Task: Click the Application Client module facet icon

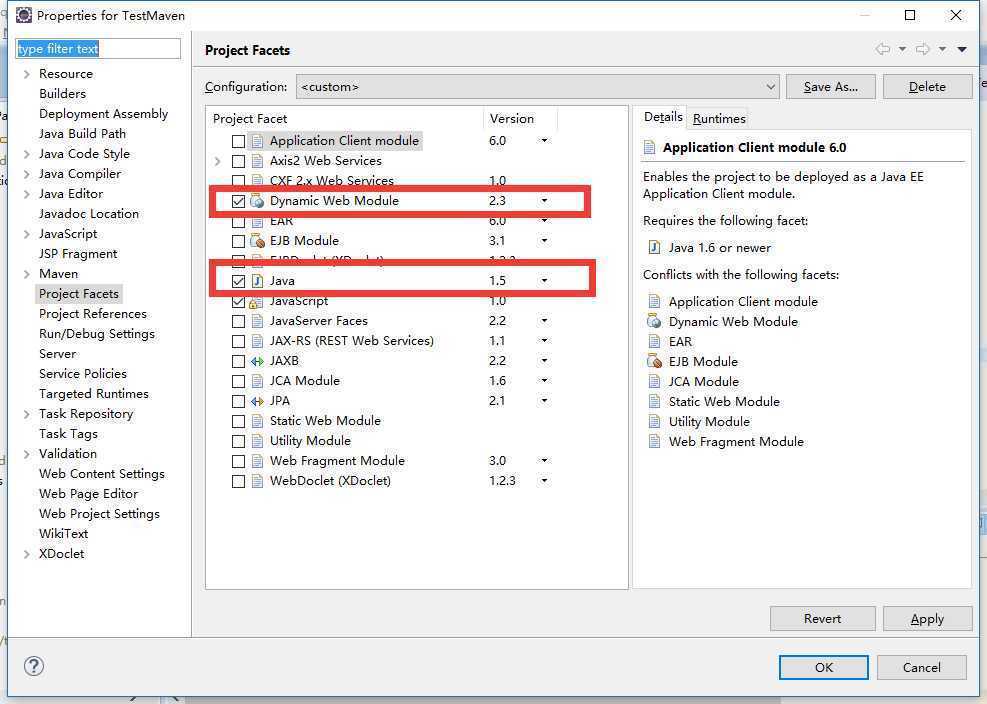Action: (257, 140)
